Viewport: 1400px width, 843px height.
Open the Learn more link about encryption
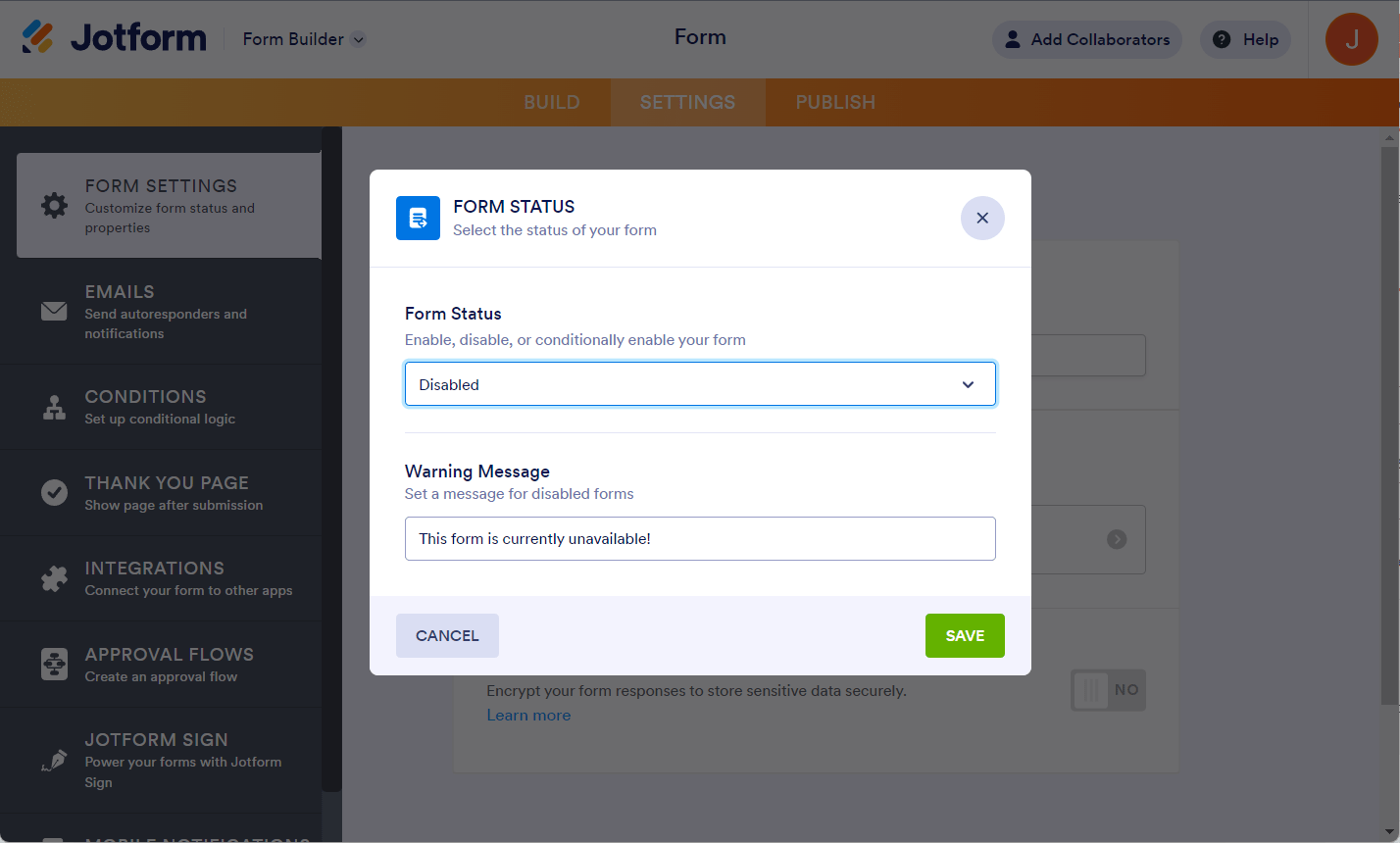pyautogui.click(x=528, y=715)
